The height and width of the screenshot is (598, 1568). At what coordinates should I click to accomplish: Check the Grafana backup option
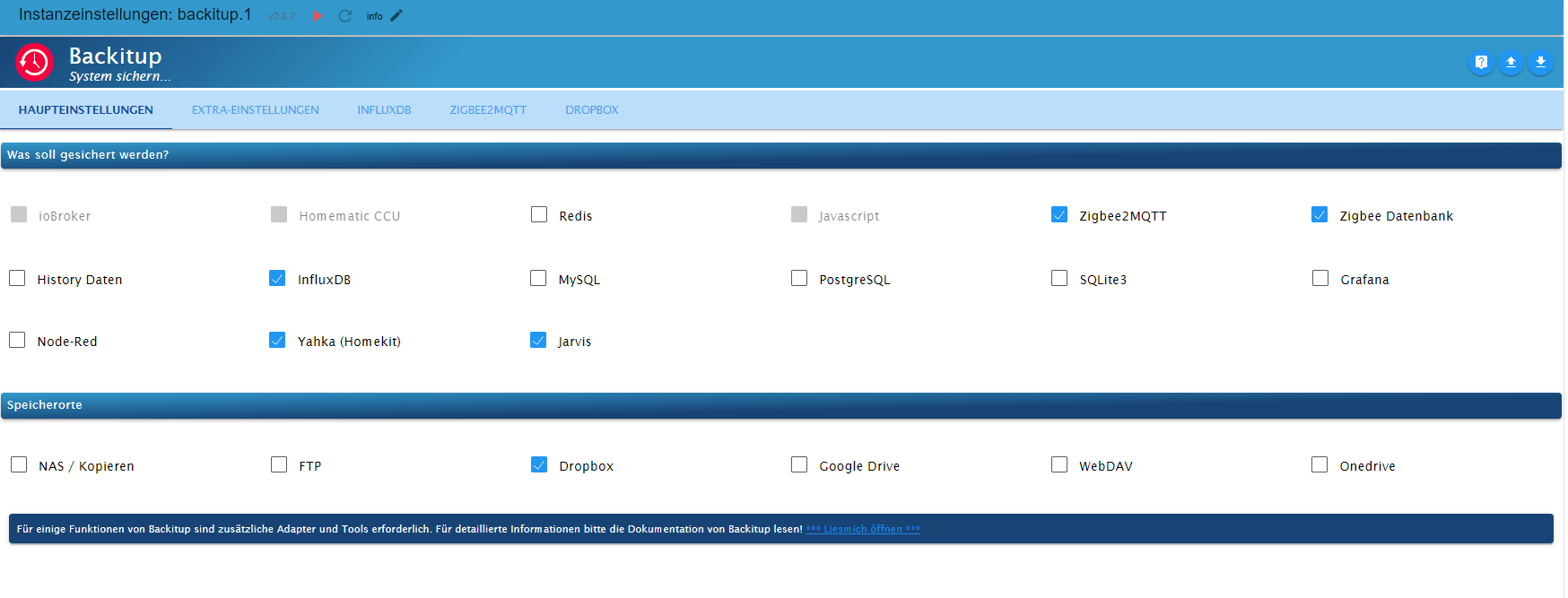pyautogui.click(x=1320, y=278)
